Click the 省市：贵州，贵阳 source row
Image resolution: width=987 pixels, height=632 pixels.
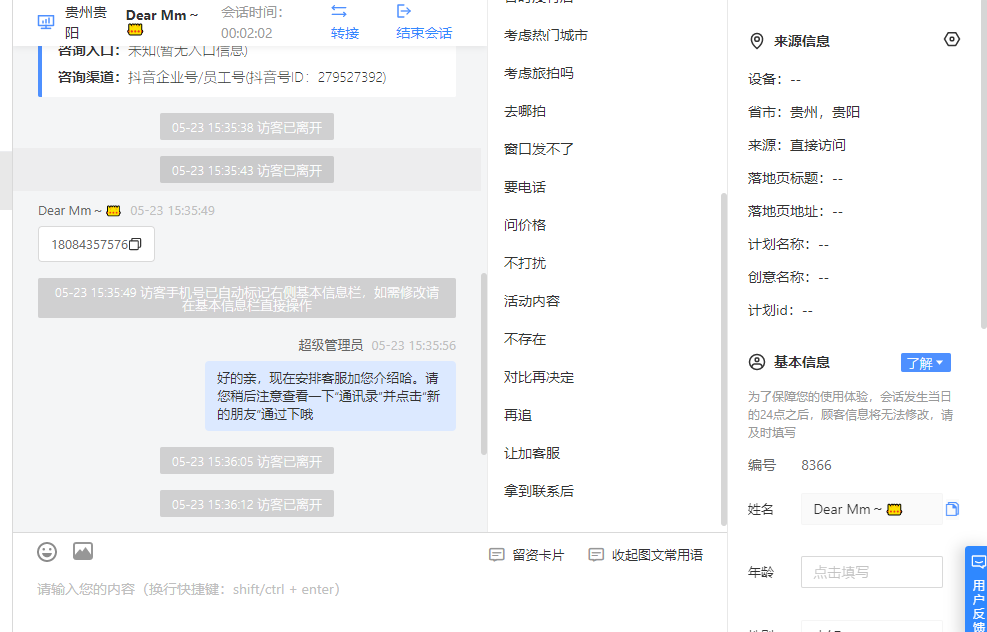804,112
